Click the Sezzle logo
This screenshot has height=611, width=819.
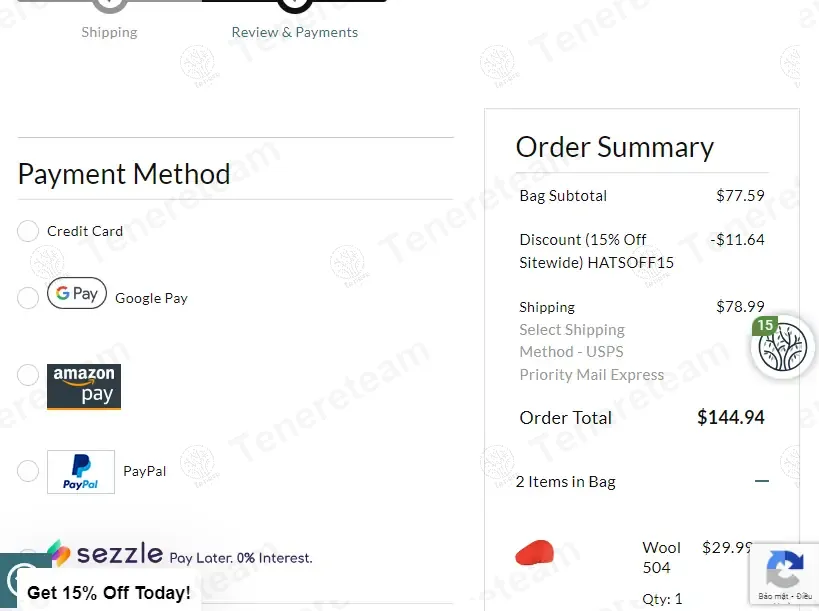point(105,554)
